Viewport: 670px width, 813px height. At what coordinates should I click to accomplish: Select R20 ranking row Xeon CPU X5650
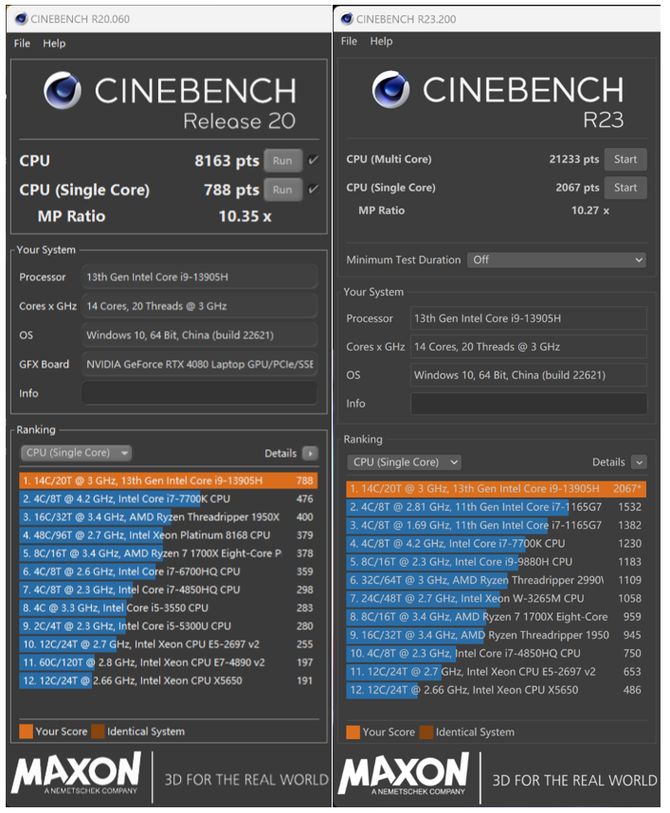point(169,680)
